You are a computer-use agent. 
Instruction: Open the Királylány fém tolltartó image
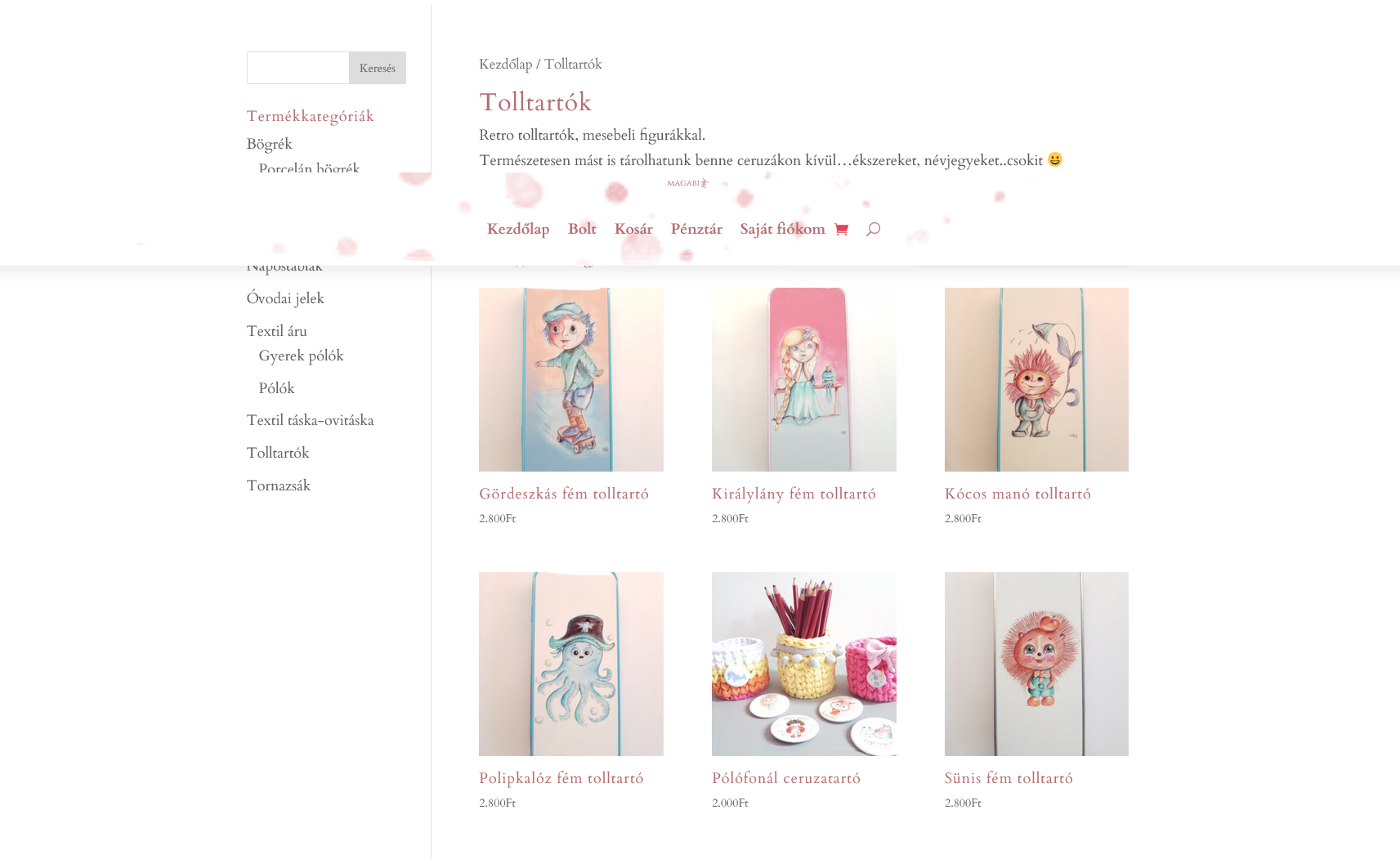tap(804, 379)
